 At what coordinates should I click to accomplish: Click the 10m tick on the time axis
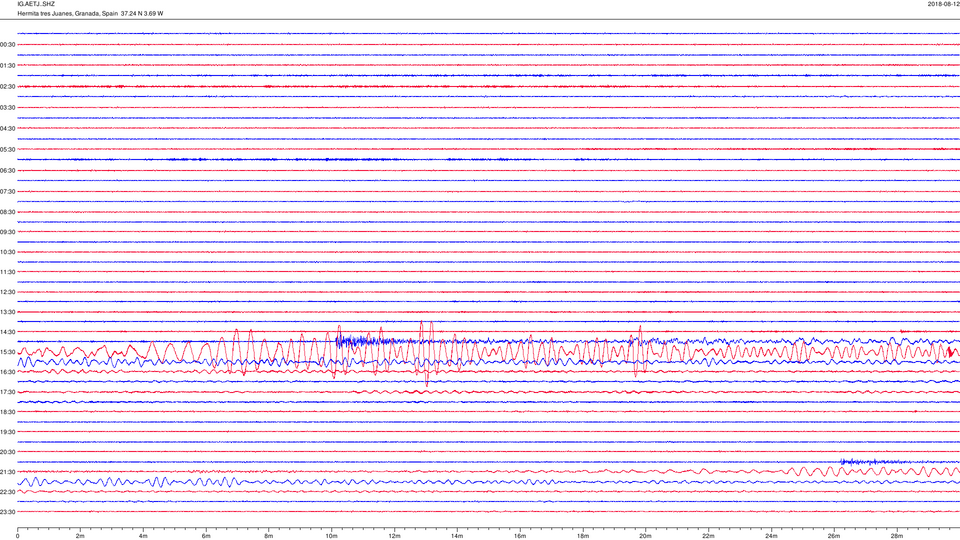coord(331,536)
